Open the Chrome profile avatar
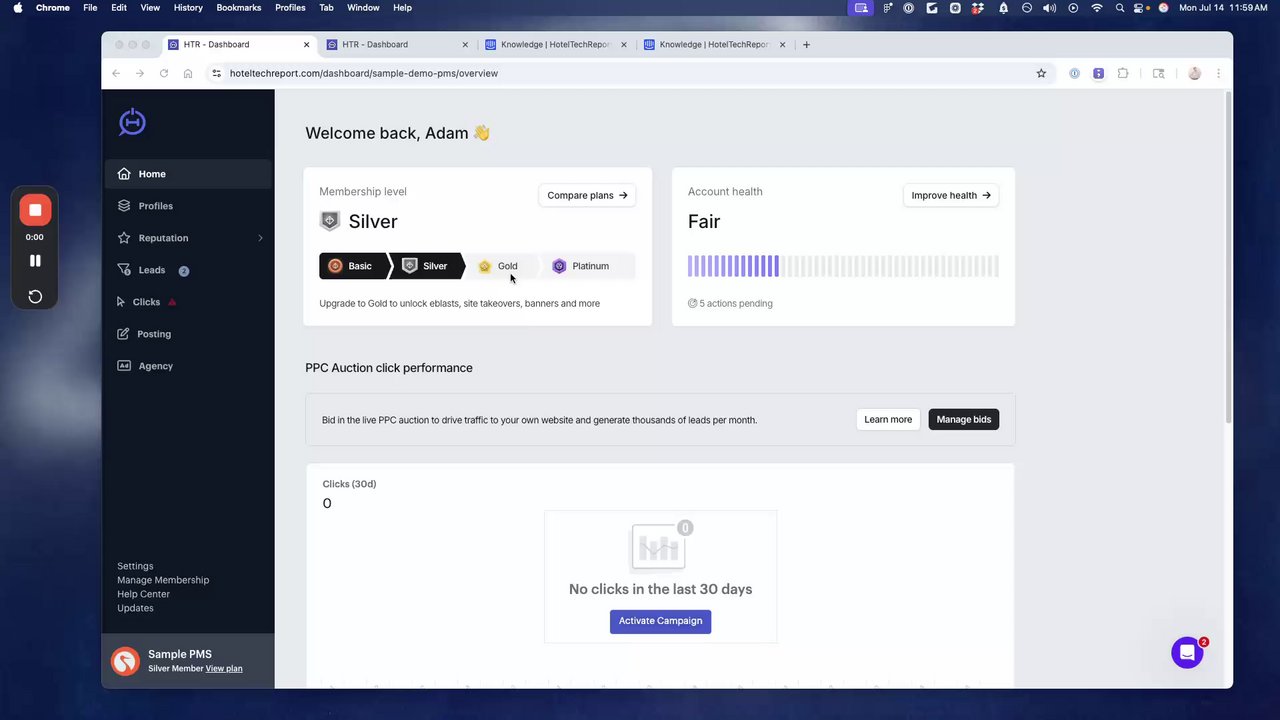The height and width of the screenshot is (720, 1280). coord(1194,73)
